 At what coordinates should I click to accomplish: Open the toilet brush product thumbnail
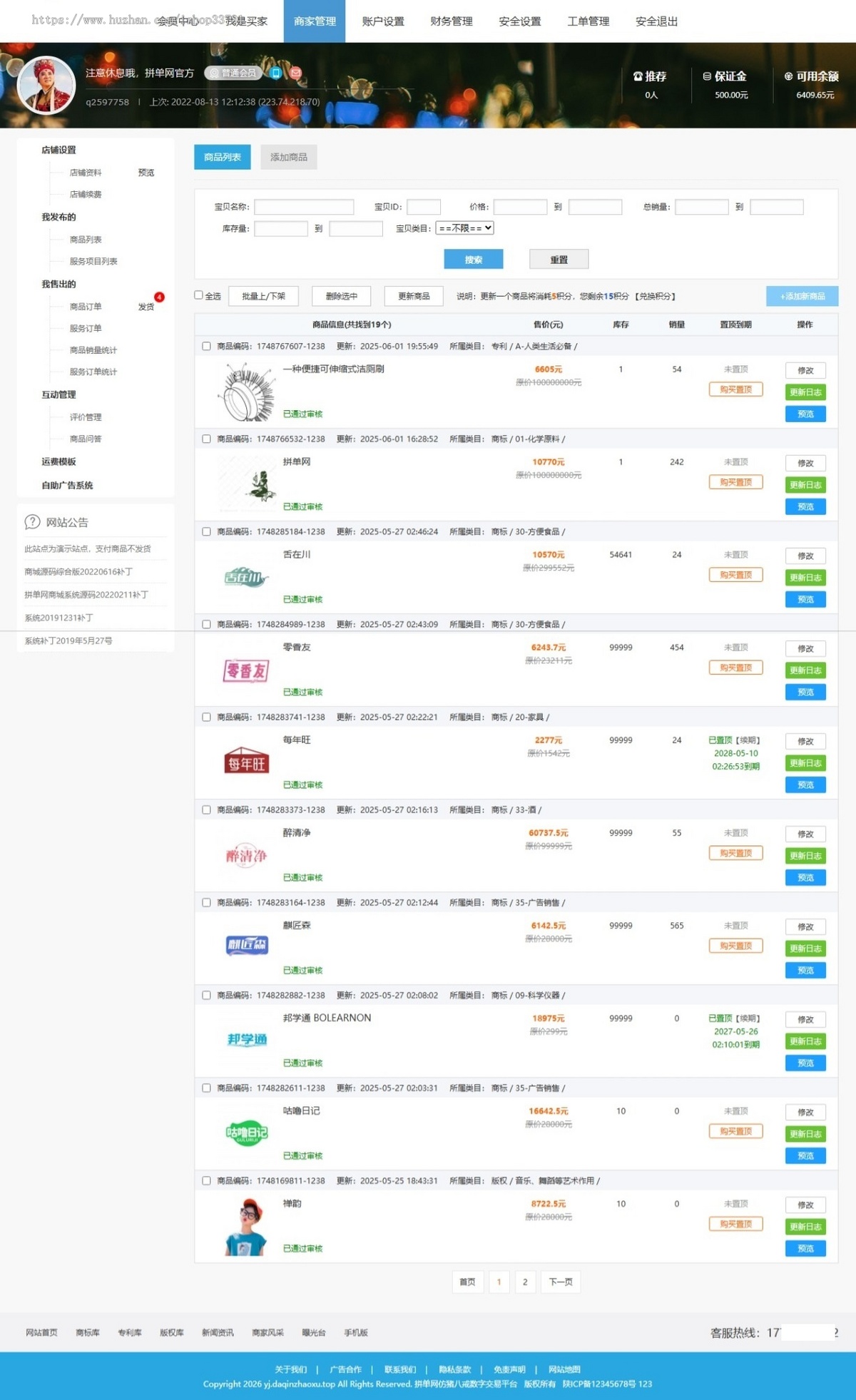pyautogui.click(x=246, y=392)
